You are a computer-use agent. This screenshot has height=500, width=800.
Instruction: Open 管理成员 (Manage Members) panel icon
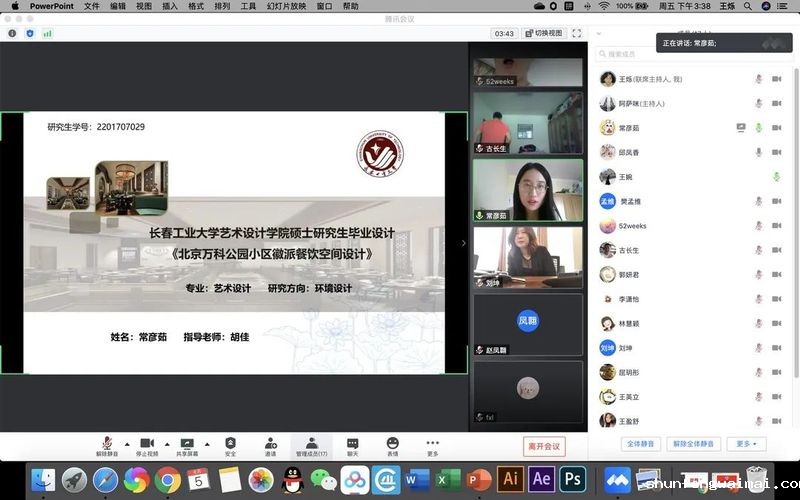pos(311,443)
